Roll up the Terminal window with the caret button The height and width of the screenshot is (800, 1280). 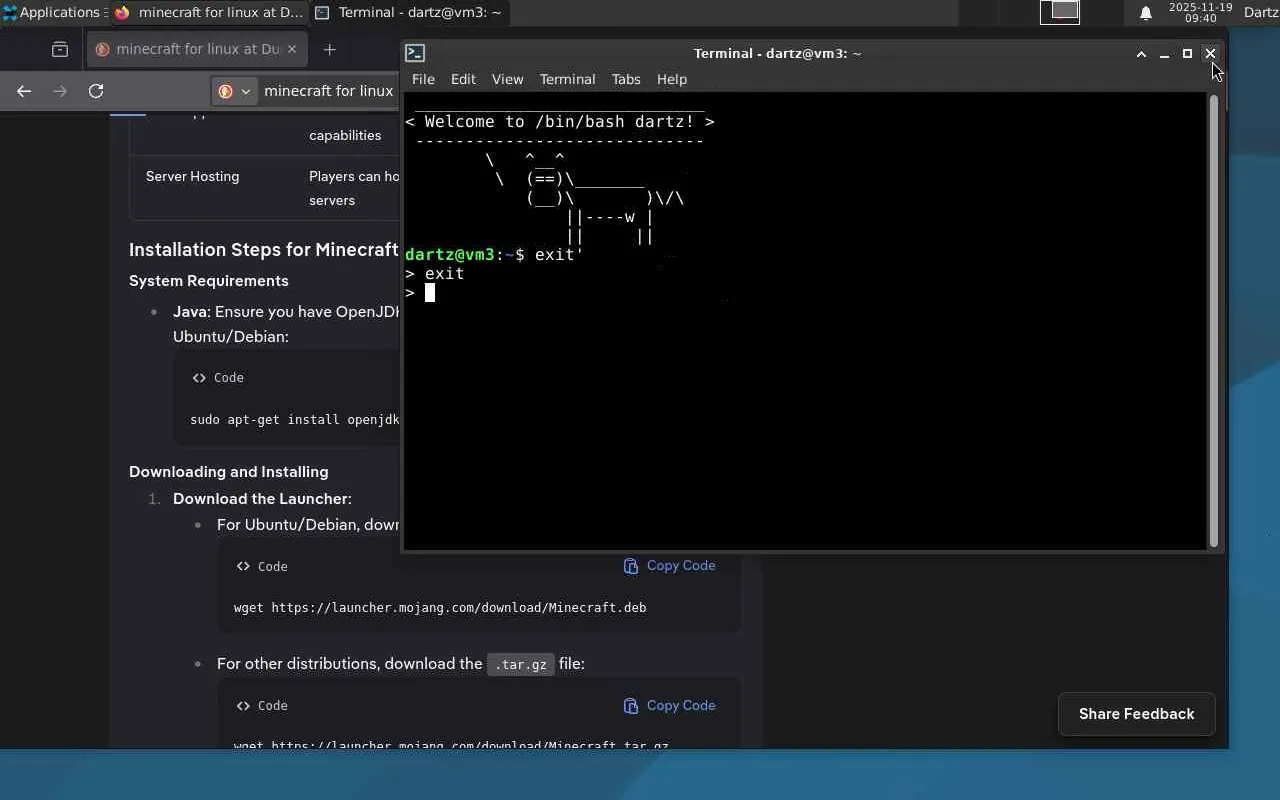tap(1141, 54)
